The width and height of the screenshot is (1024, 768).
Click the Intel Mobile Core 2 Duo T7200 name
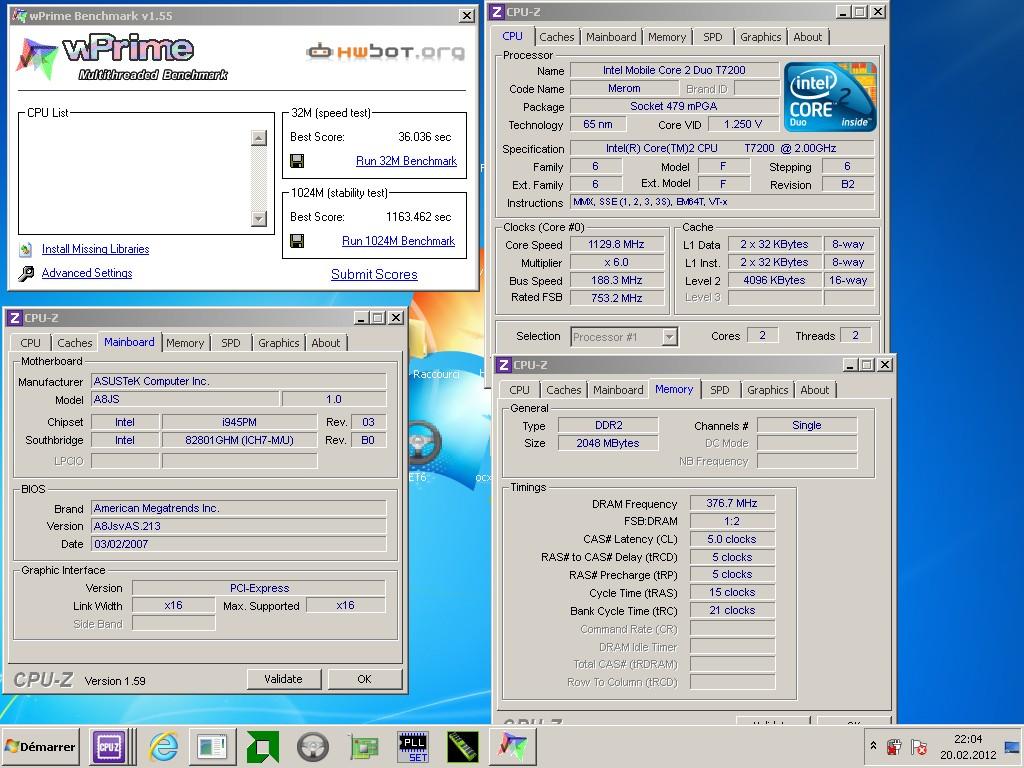(x=674, y=70)
